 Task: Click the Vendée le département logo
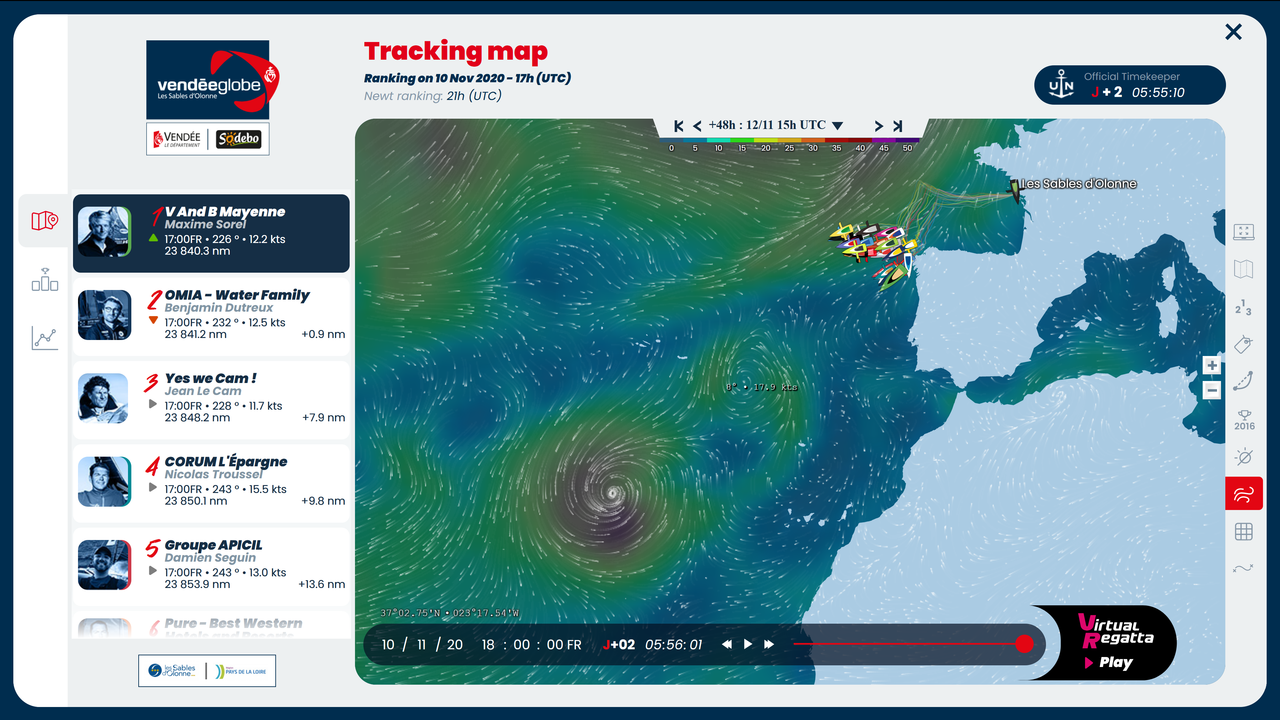177,139
